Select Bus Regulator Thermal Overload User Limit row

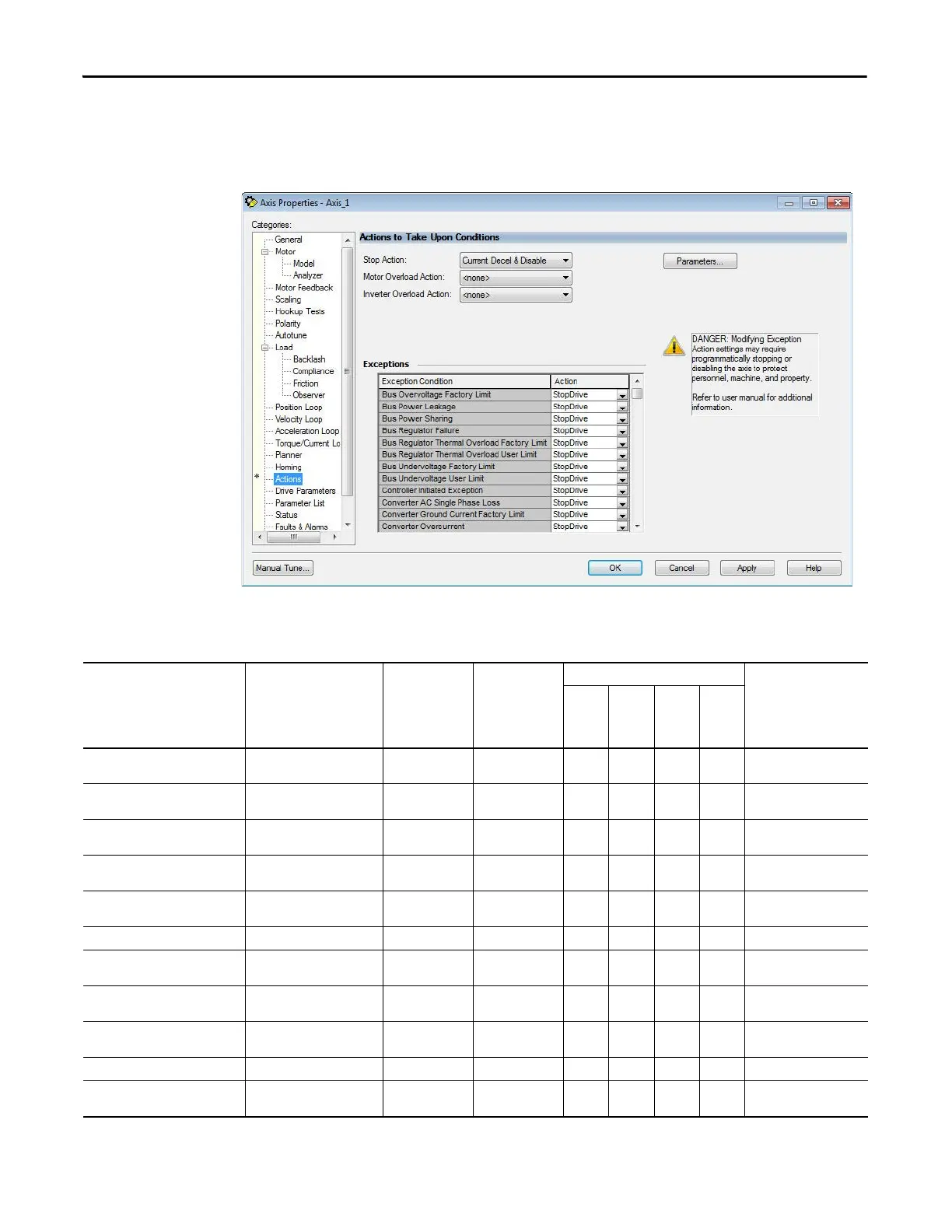[464, 455]
